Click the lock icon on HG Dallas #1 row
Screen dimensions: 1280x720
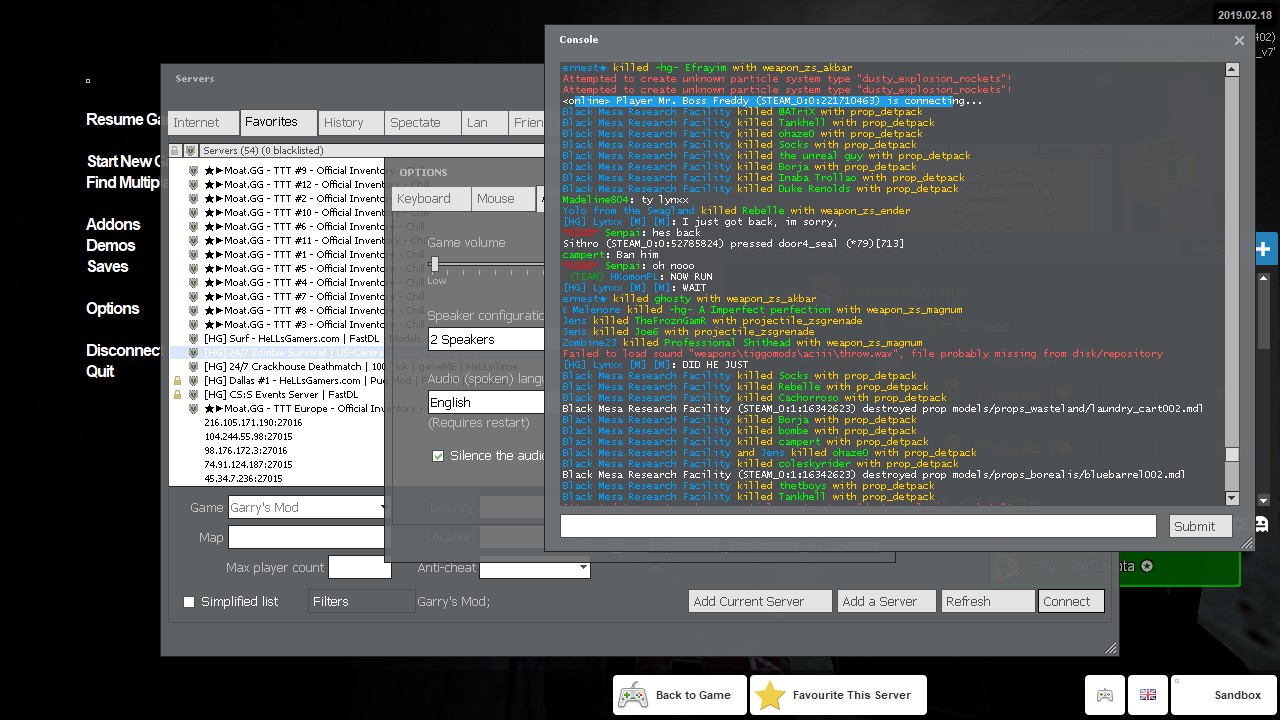pyautogui.click(x=177, y=381)
